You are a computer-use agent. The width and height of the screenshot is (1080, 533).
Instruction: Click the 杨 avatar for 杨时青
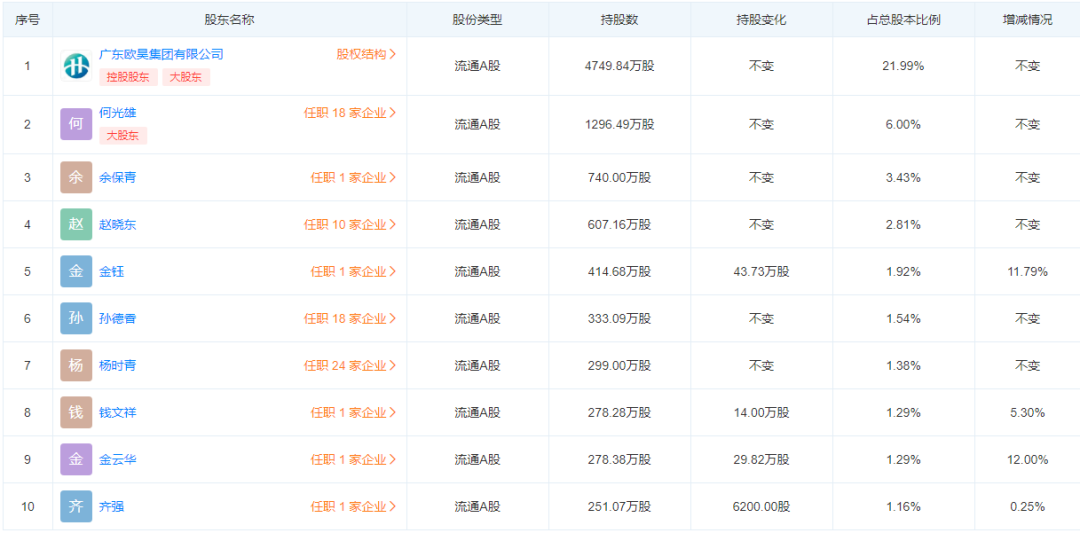point(76,366)
